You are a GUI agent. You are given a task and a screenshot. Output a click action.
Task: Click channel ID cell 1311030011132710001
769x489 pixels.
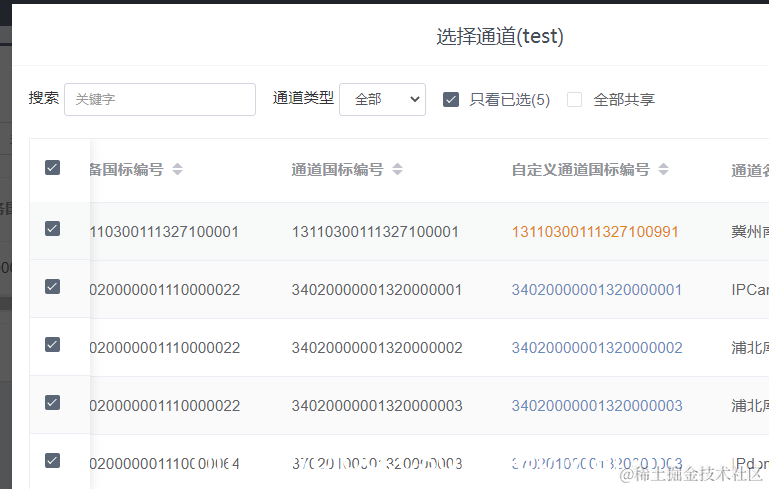pyautogui.click(x=375, y=232)
